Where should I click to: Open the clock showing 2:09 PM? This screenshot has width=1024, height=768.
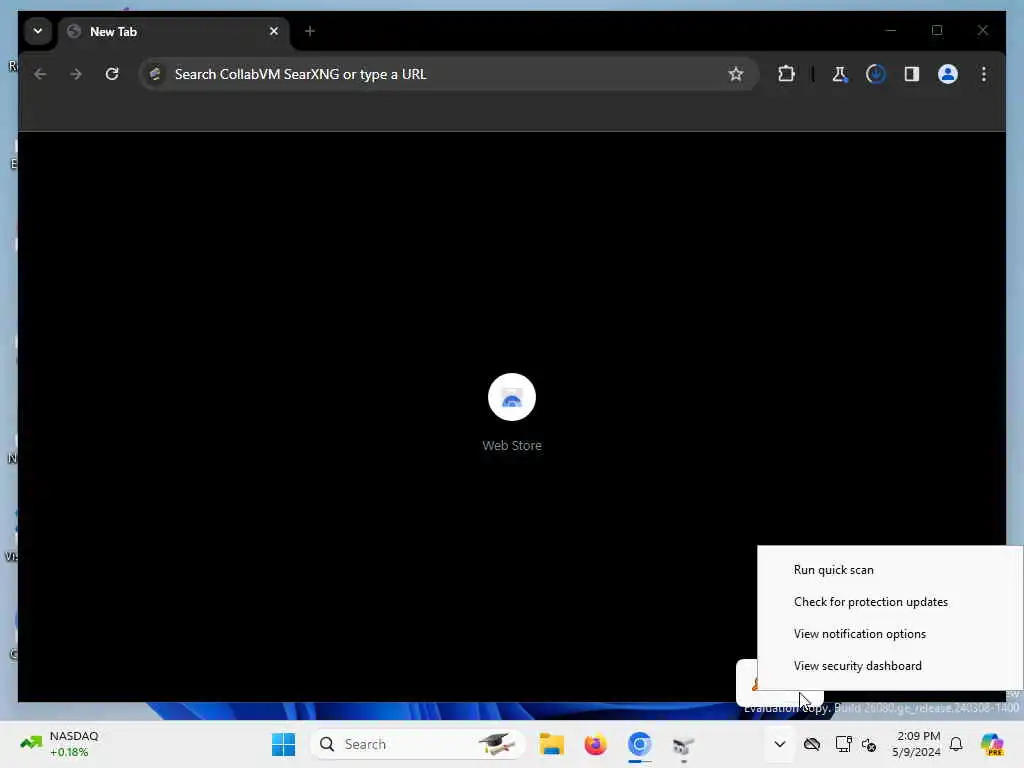point(917,744)
